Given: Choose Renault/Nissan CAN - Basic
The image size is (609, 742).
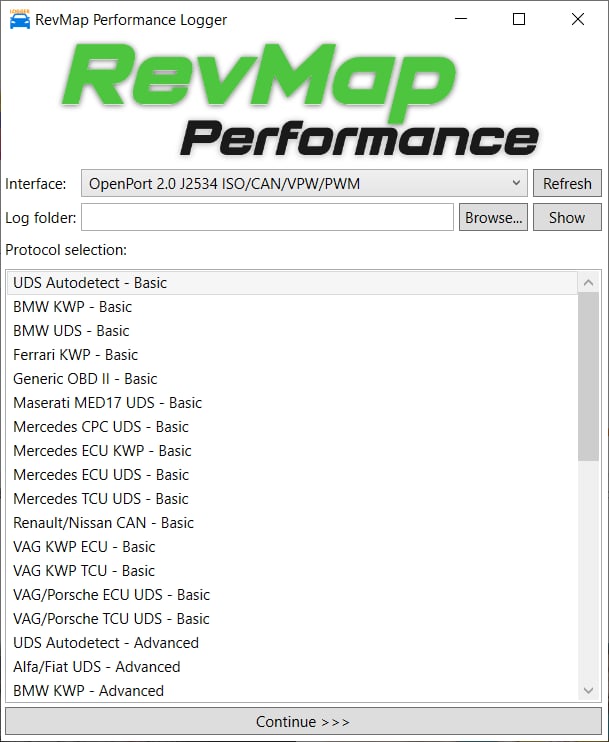Looking at the screenshot, I should [x=292, y=522].
